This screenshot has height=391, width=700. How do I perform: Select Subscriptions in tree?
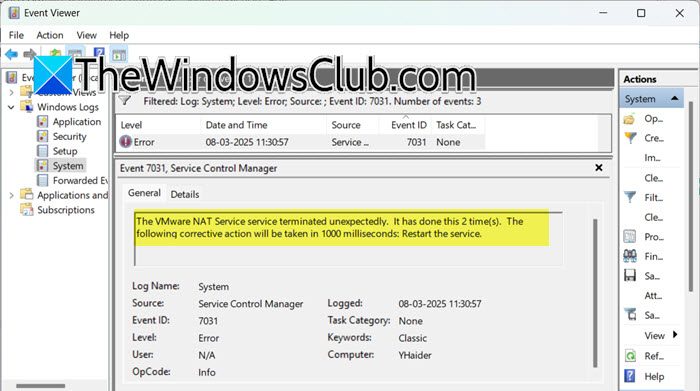[x=66, y=209]
